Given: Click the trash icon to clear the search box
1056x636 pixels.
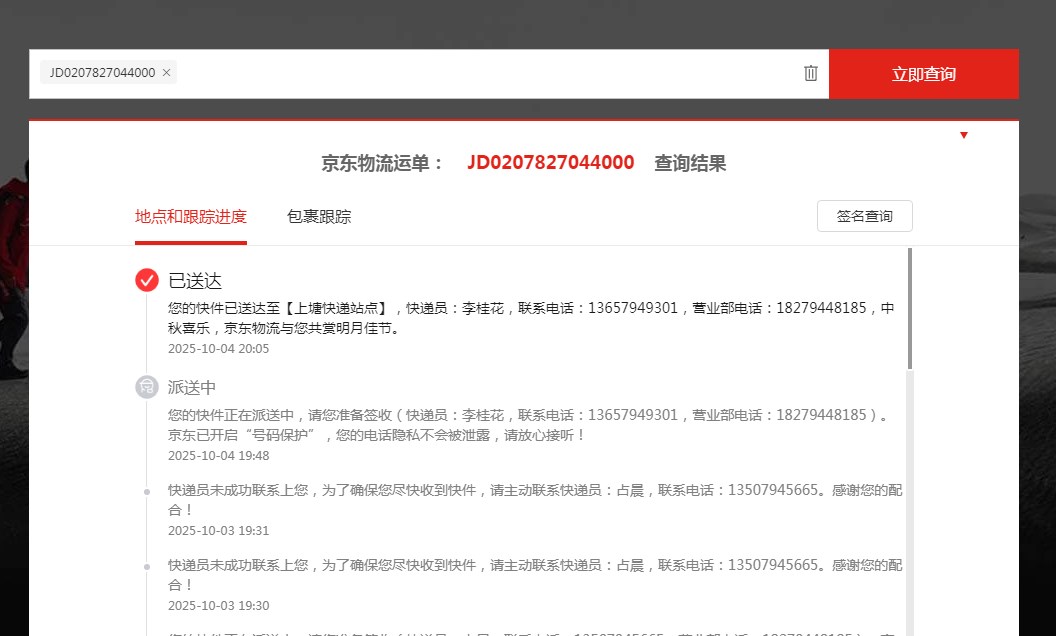Looking at the screenshot, I should [x=811, y=73].
